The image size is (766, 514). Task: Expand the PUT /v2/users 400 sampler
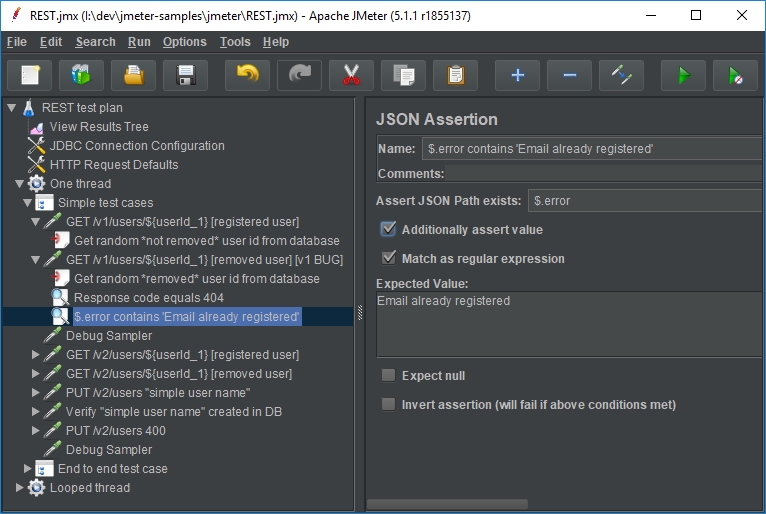[36, 430]
